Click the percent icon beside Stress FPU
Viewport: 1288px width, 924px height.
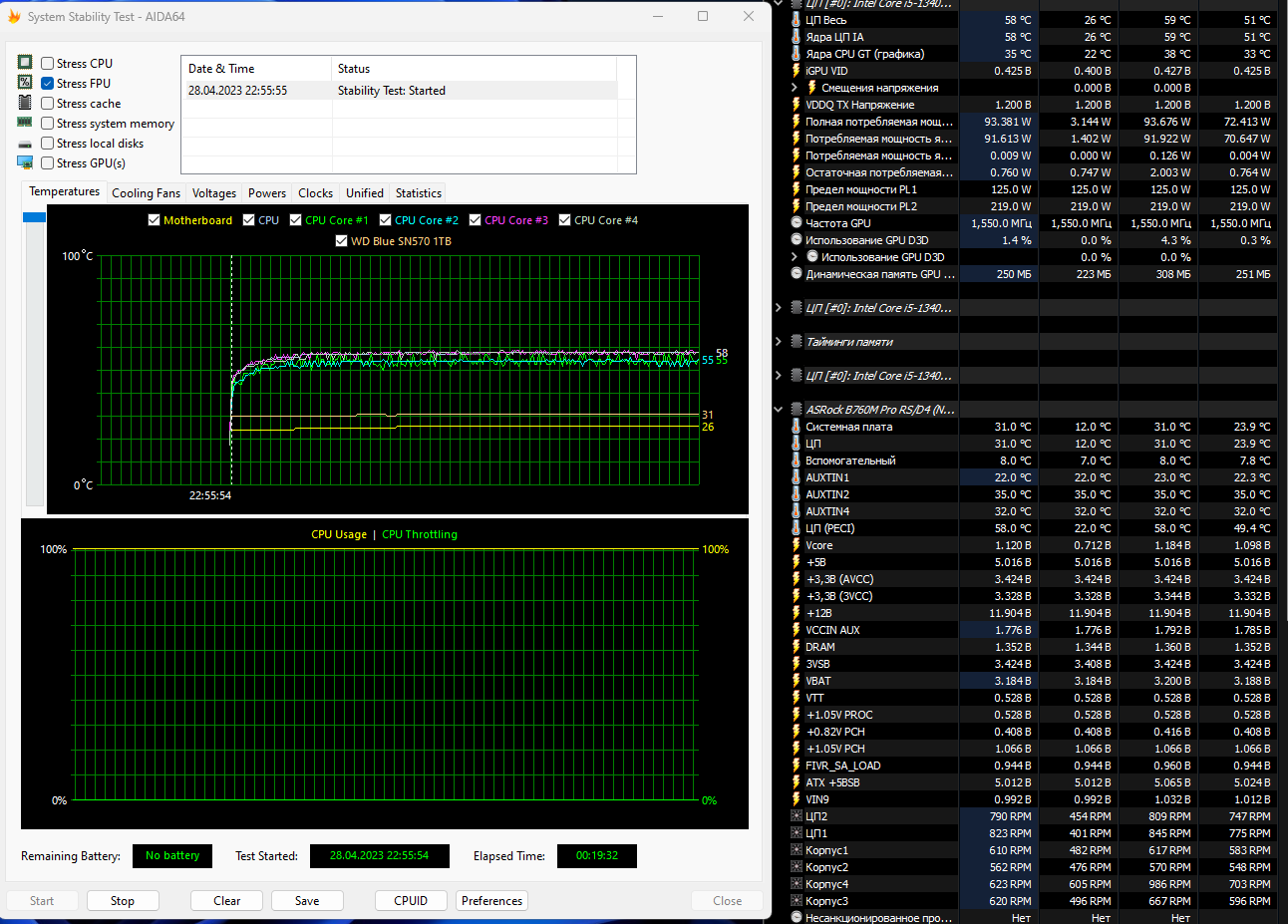25,83
